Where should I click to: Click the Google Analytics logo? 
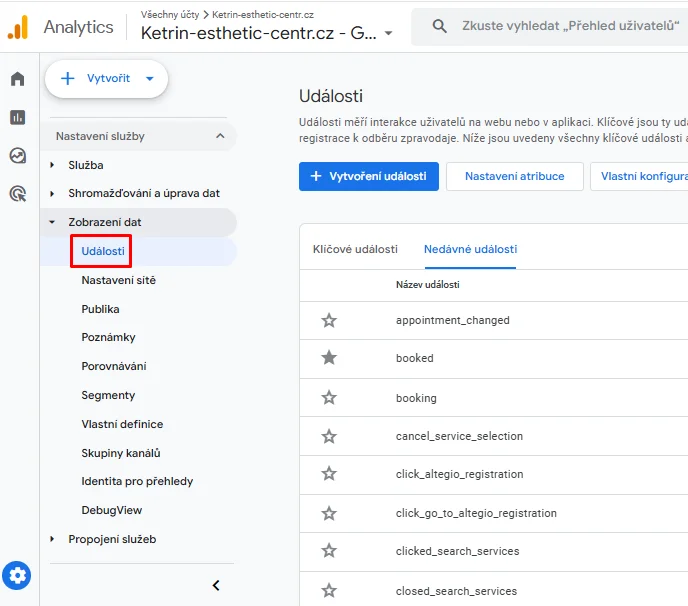pyautogui.click(x=18, y=27)
